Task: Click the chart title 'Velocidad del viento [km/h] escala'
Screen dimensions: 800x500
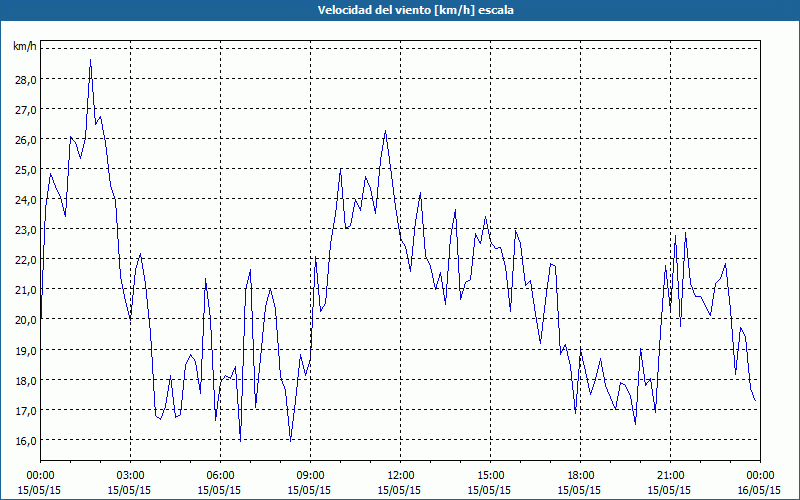Action: [x=415, y=10]
